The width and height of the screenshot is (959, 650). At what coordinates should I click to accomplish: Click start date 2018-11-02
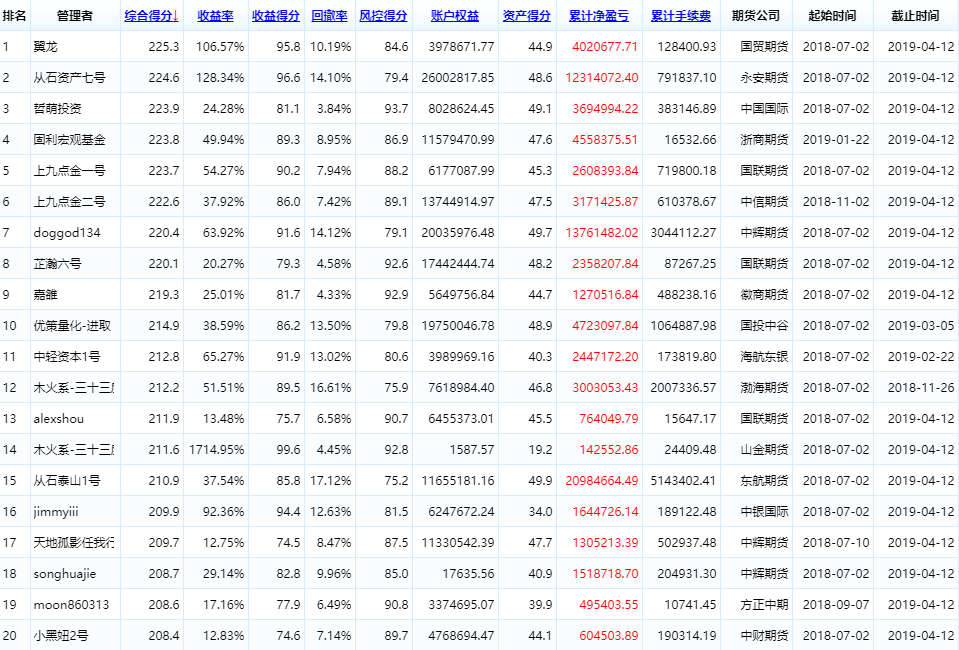pos(836,202)
